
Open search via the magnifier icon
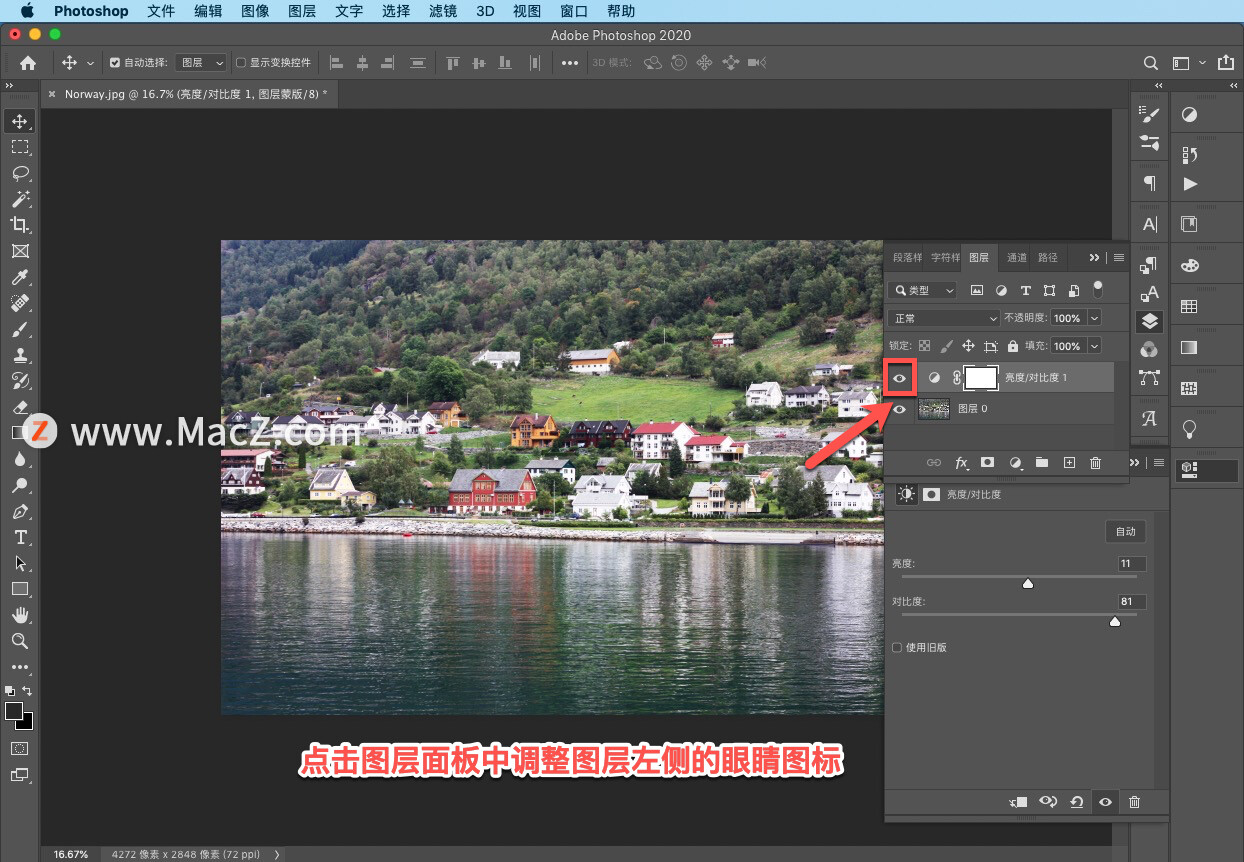coord(1151,63)
